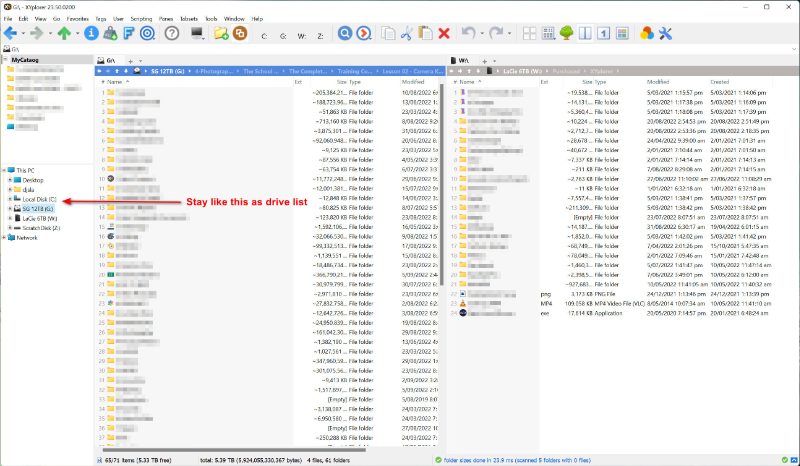Image resolution: width=800 pixels, height=466 pixels.
Task: Click the scissors Cut icon
Action: (x=407, y=33)
